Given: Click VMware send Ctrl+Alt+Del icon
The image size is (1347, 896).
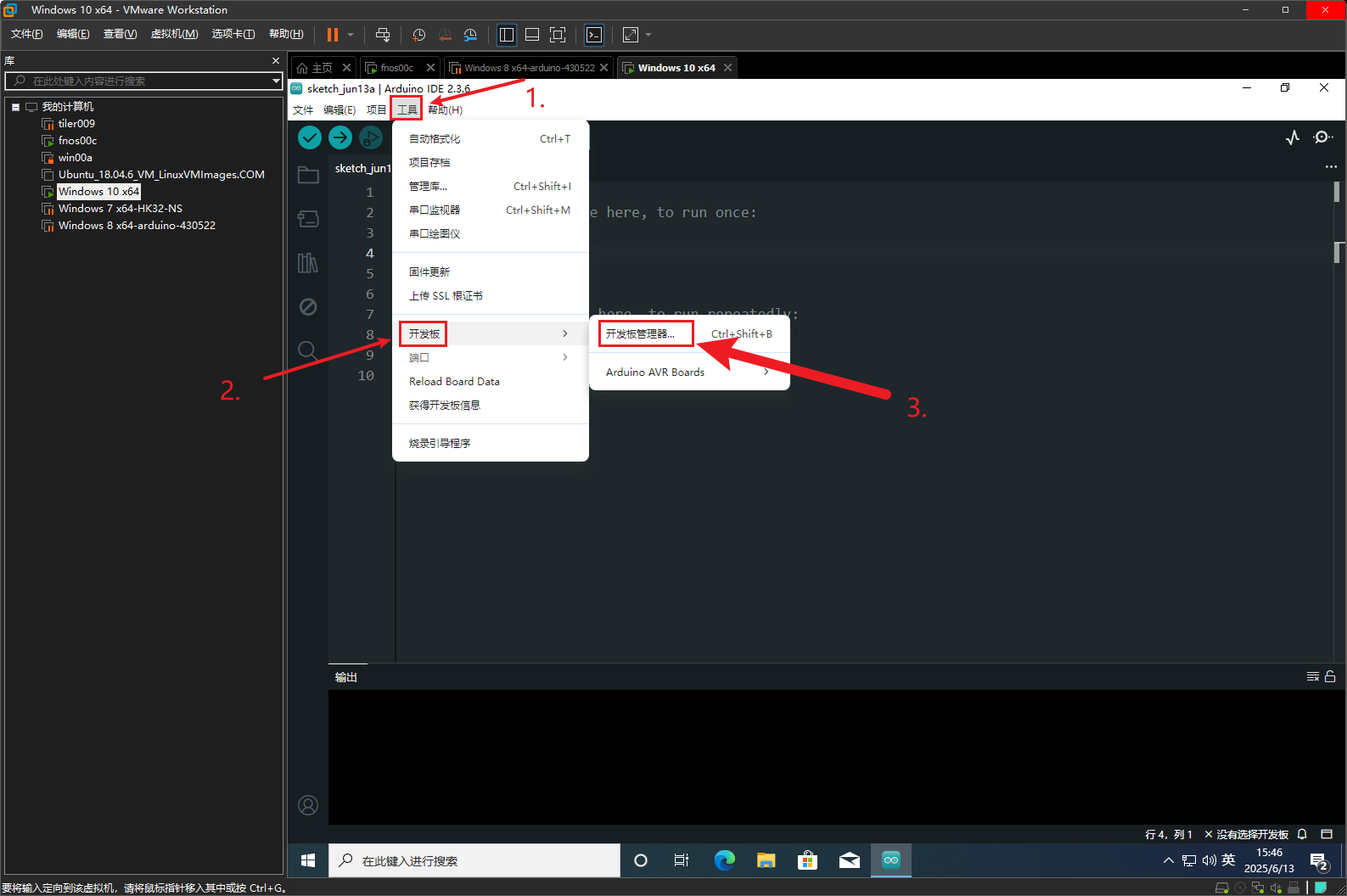Looking at the screenshot, I should pyautogui.click(x=383, y=35).
